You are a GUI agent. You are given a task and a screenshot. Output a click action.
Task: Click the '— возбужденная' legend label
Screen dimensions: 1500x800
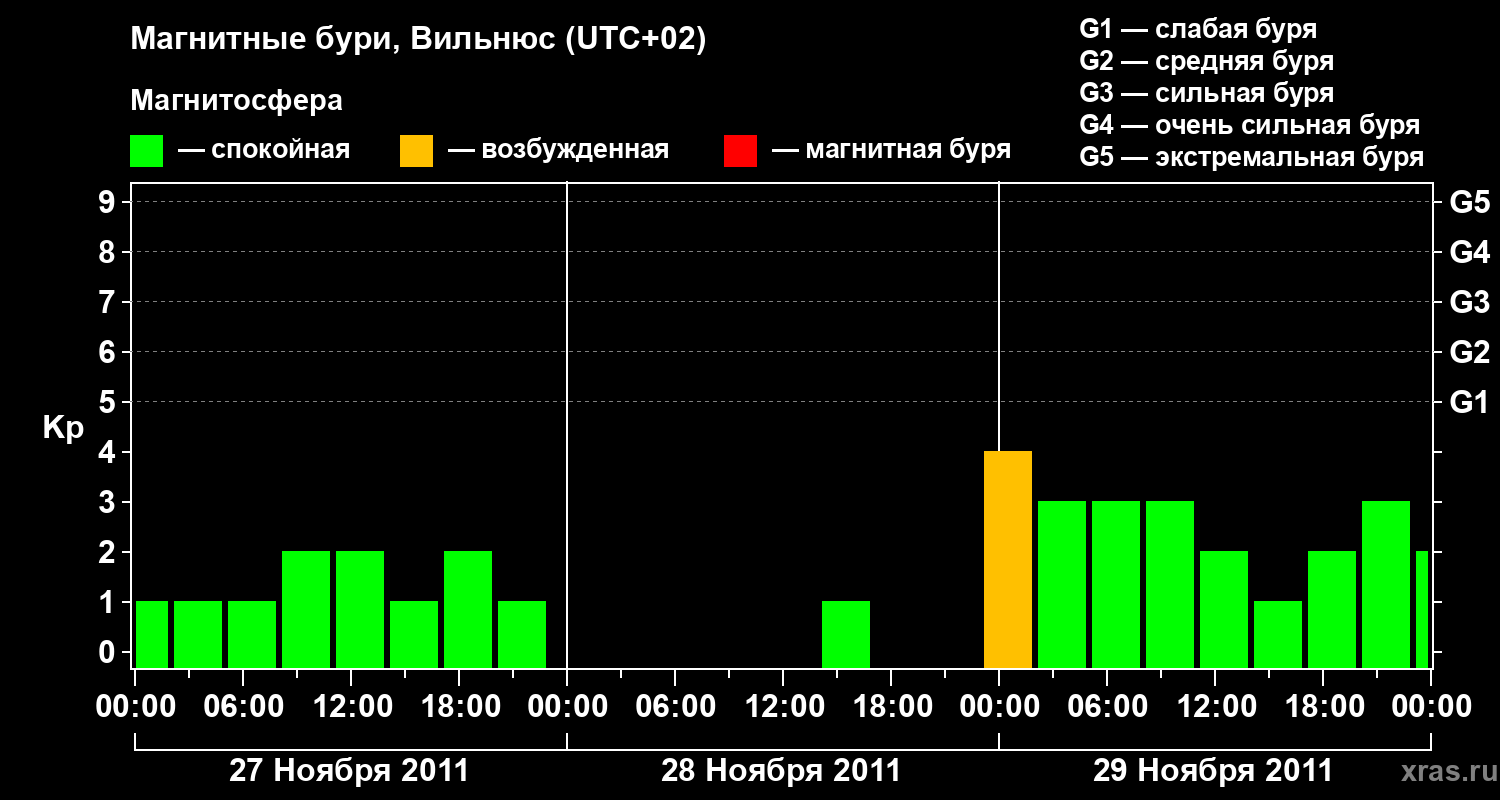[558, 150]
